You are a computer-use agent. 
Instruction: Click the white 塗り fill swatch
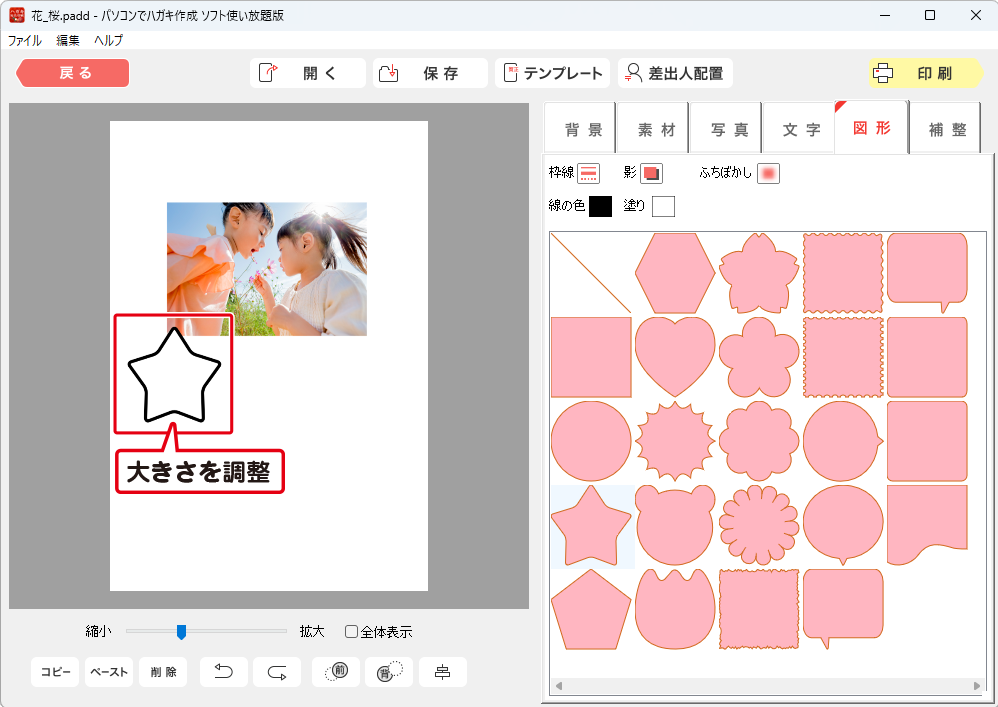[663, 206]
